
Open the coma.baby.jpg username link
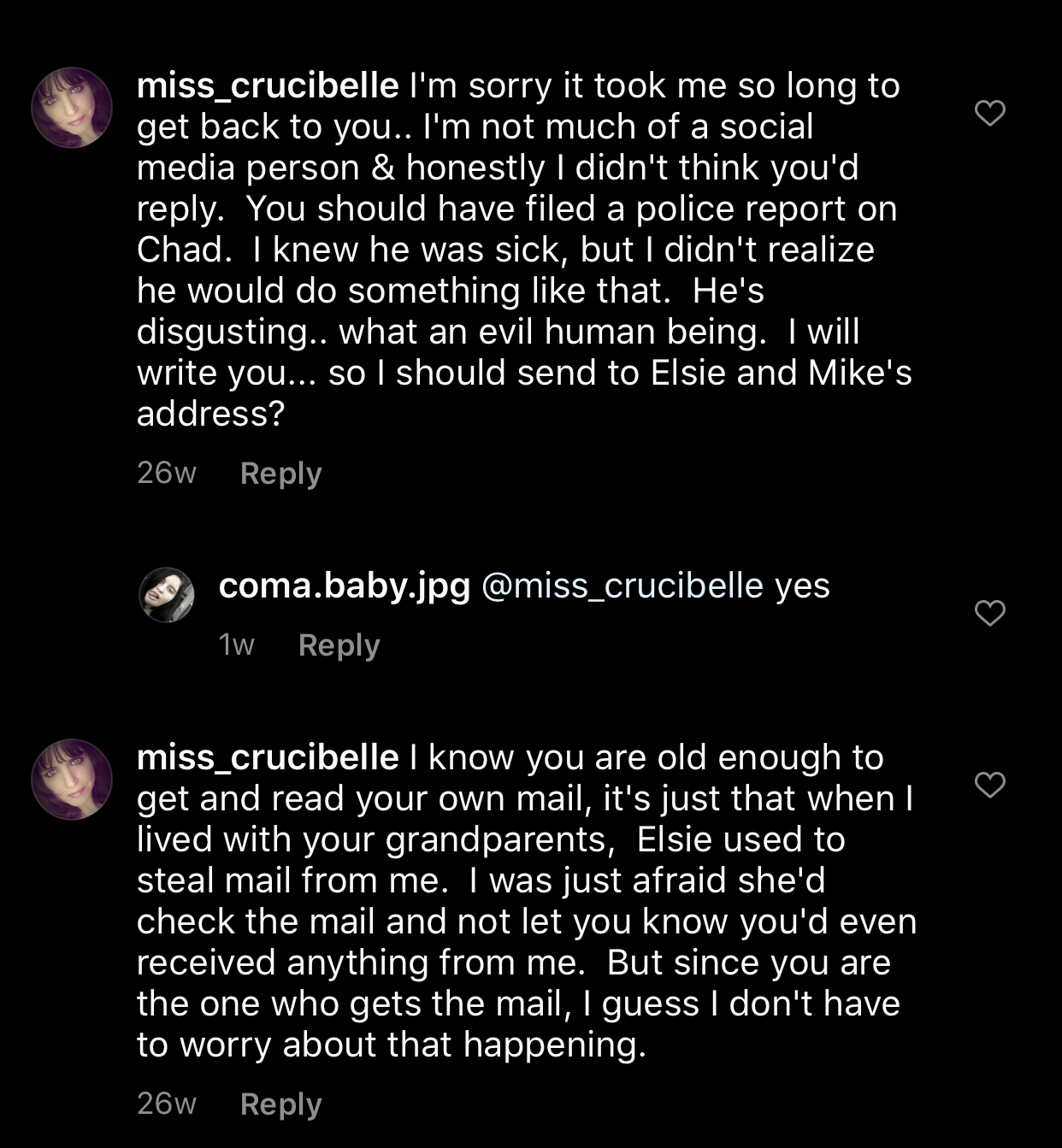pos(345,587)
